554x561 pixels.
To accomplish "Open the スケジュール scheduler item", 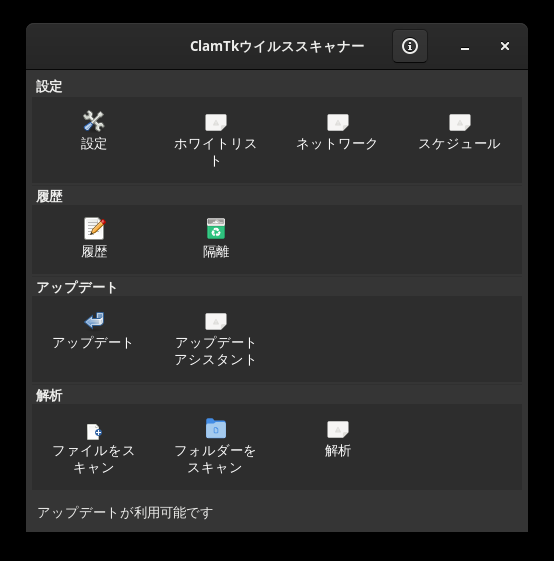I will (460, 123).
